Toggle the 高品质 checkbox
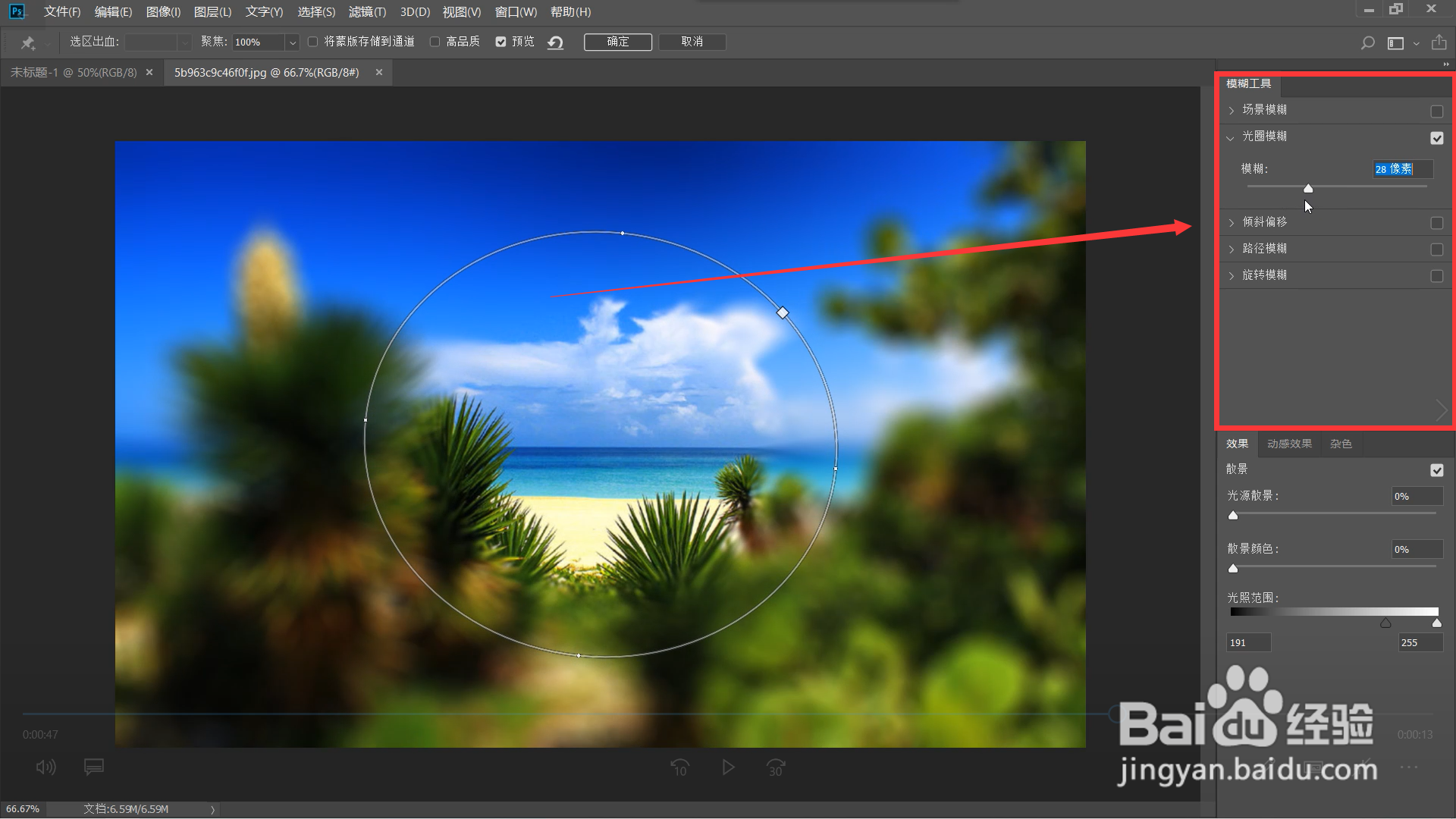The height and width of the screenshot is (819, 1456). coord(435,42)
